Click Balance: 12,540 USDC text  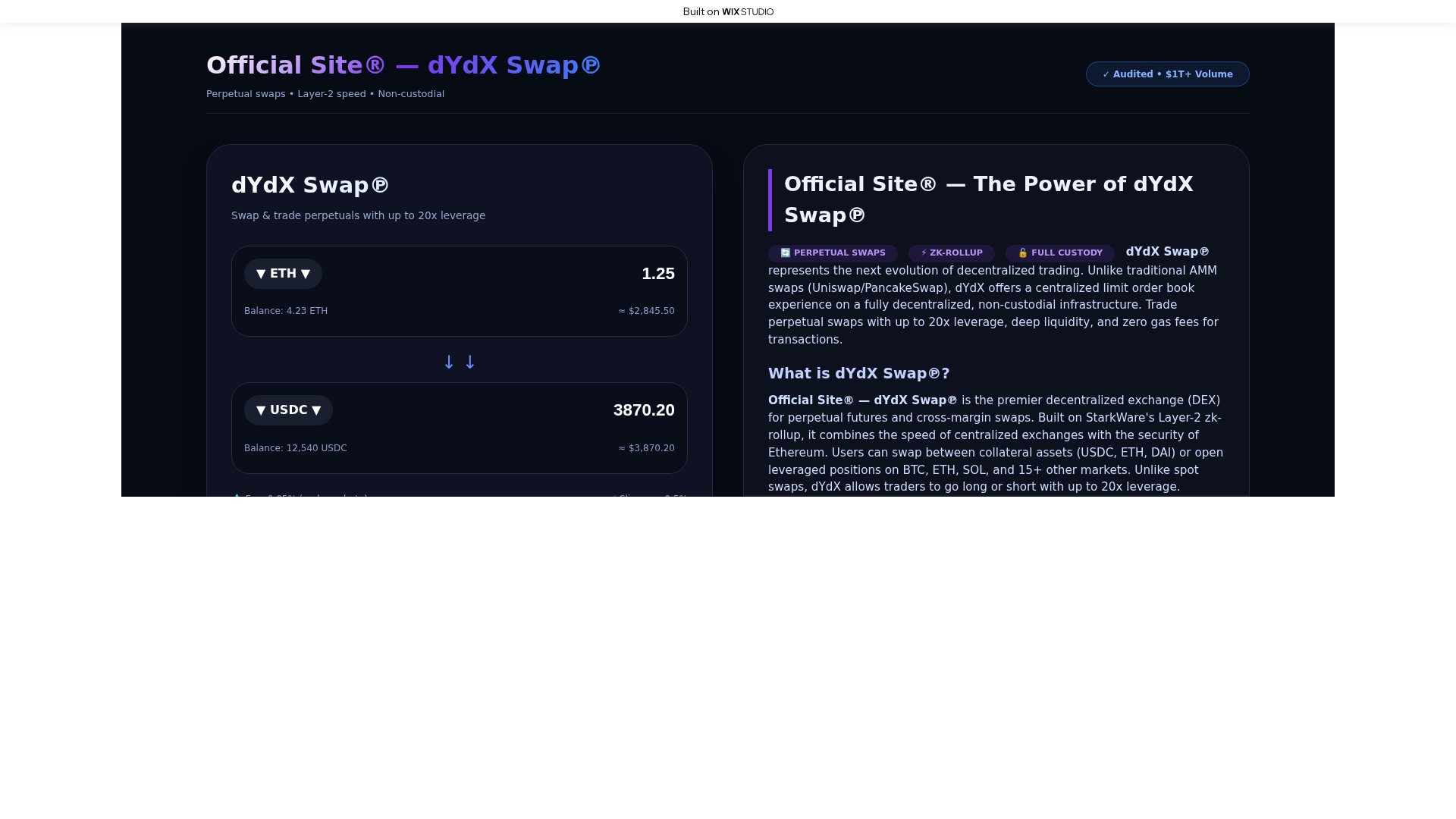(296, 448)
